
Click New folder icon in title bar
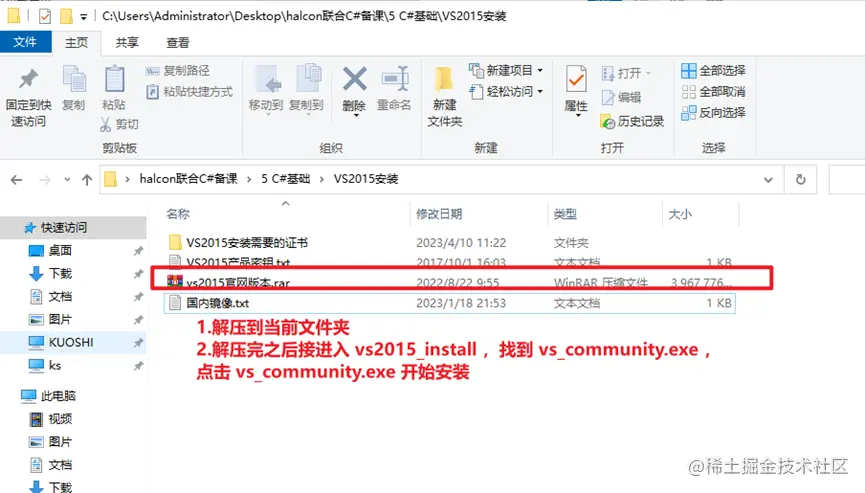pos(66,17)
